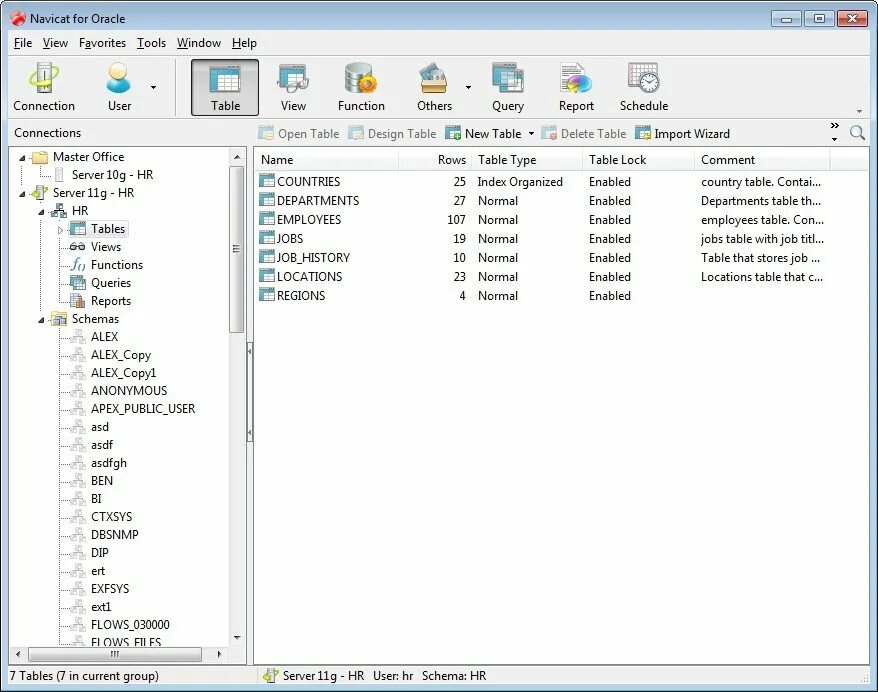Viewport: 878px width, 692px height.
Task: Select the DBSNMP schema
Action: coord(115,535)
